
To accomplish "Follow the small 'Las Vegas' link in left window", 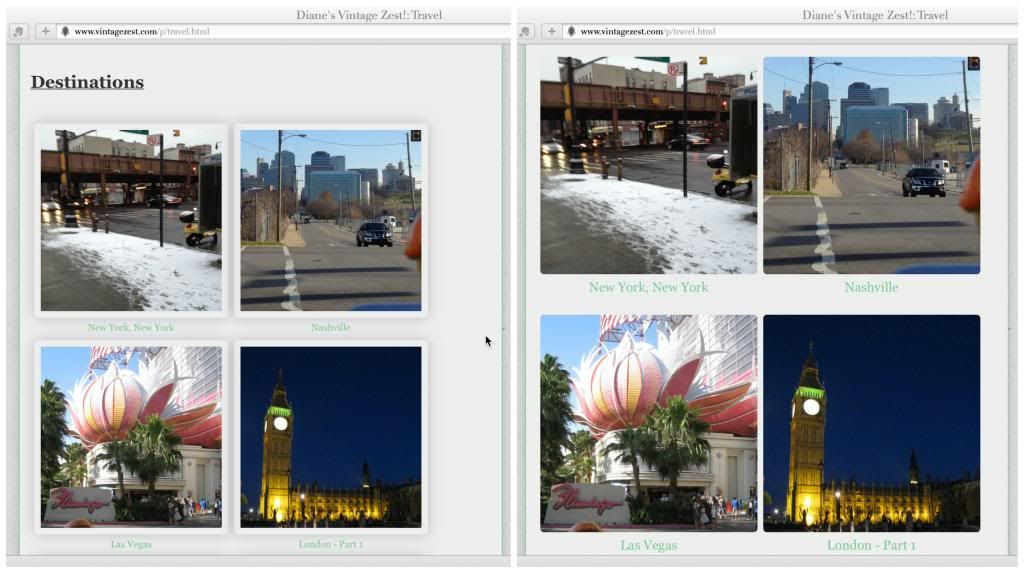I will tap(131, 544).
